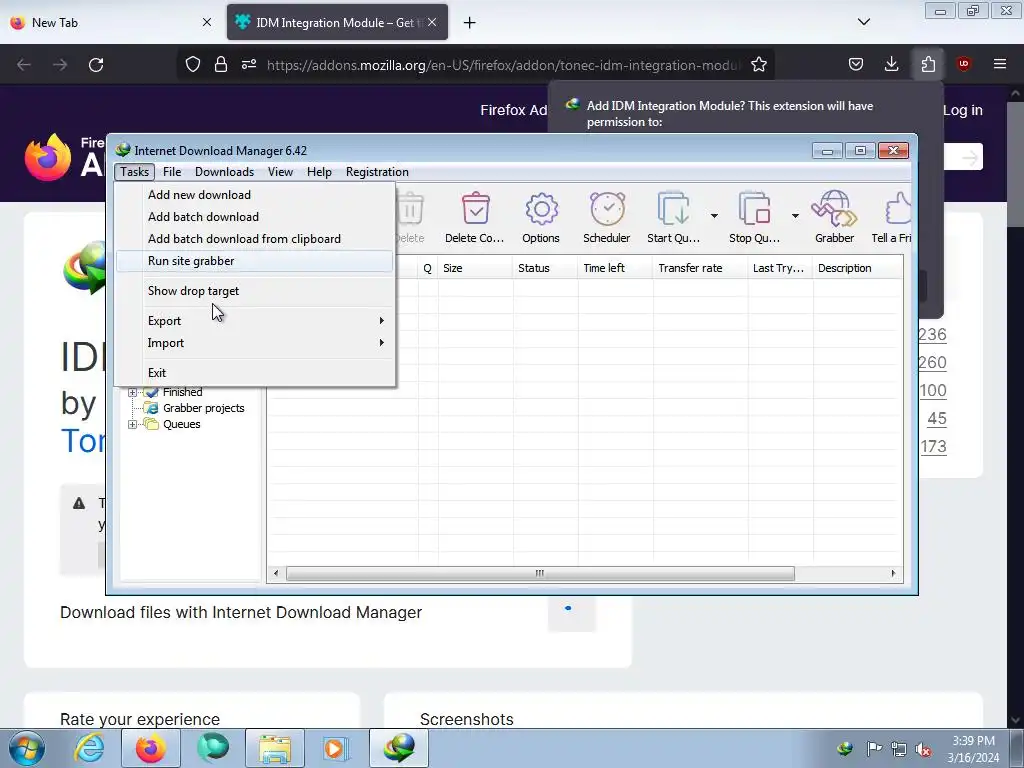Open the Firefox hamburger menu
Screen dimensions: 1024x768
(1000, 64)
